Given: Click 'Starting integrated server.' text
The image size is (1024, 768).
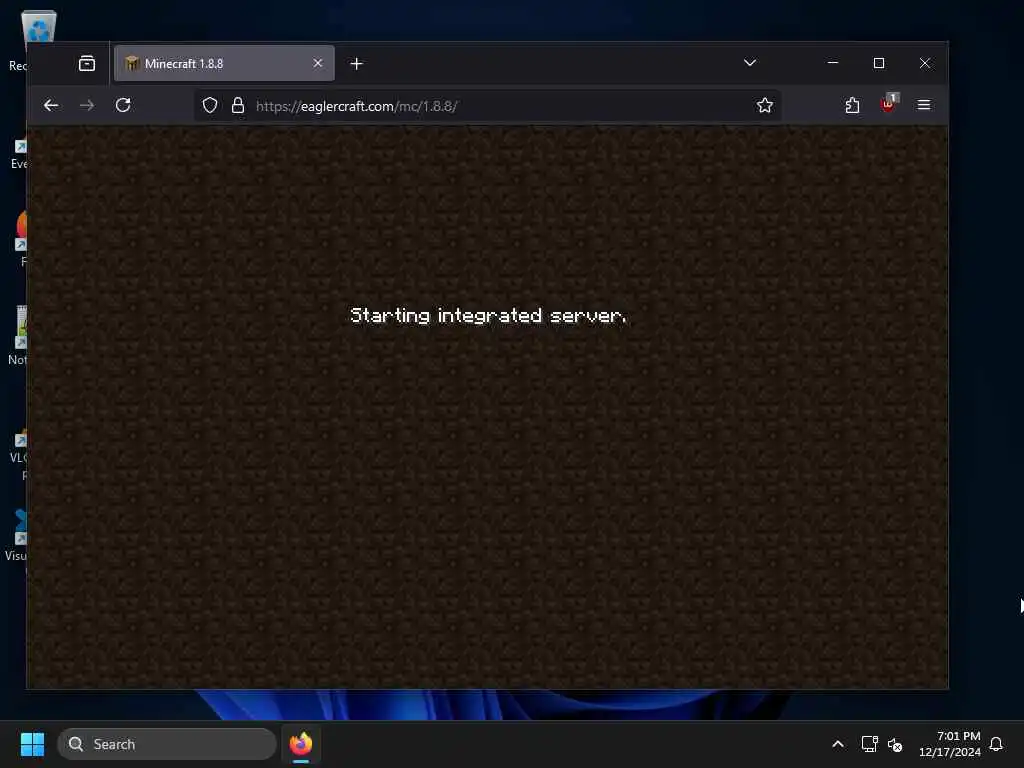Looking at the screenshot, I should (488, 315).
